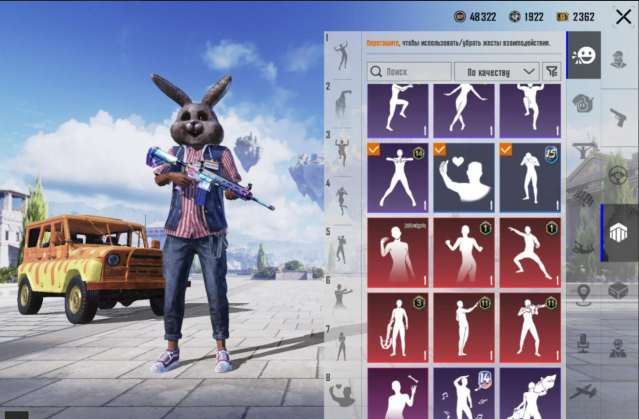Select emote slot 4 in the list
Viewport: 639px width, 419px height.
342,201
